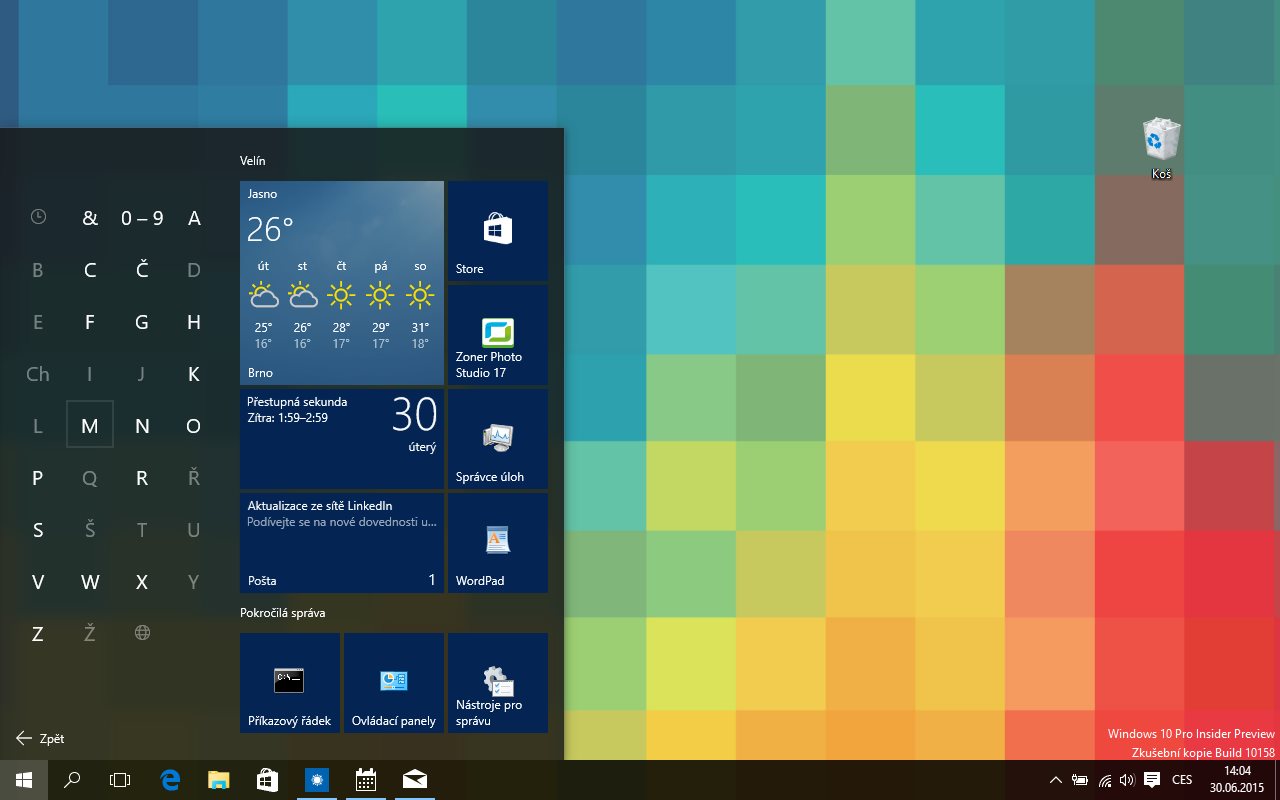Jump to letter Č apps

(x=142, y=270)
